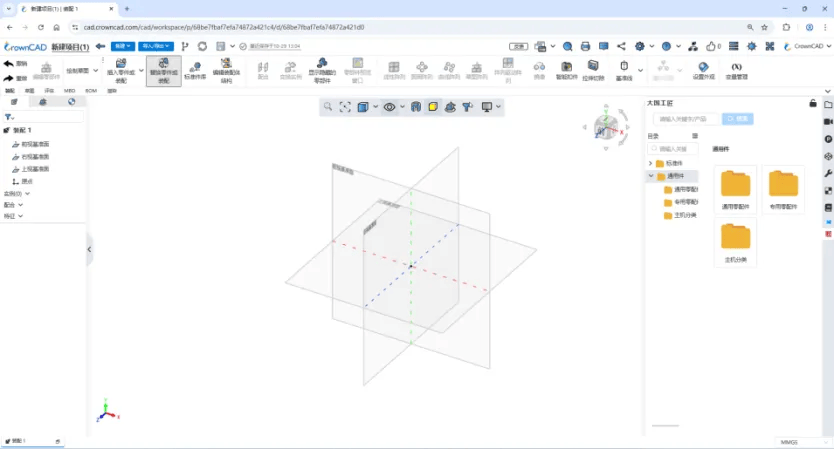834x450 pixels.
Task: Click the magnifier zoom icon in view toolbar
Action: point(326,107)
